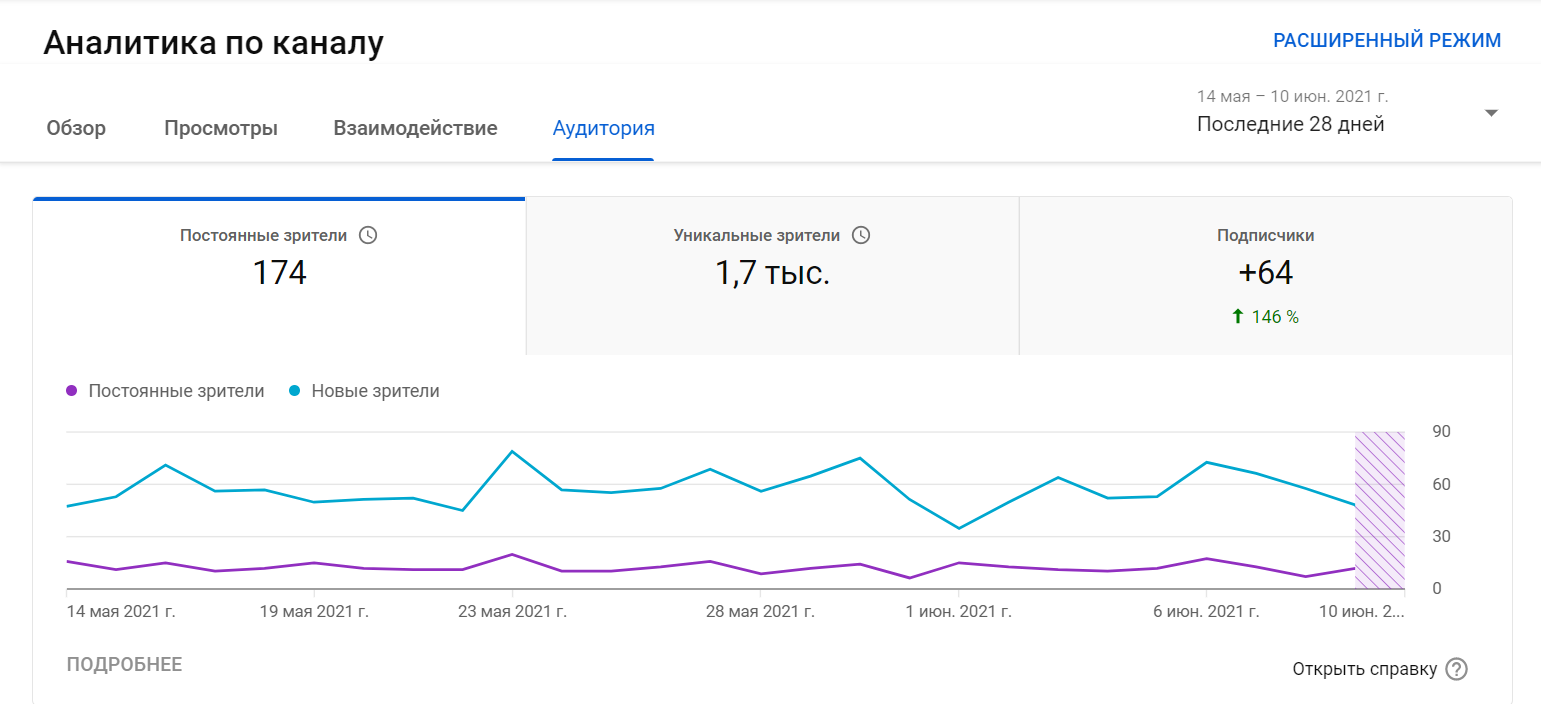Screen dimensions: 1541x704
Task: Open the Последние 28 дней period selector
Action: [1290, 125]
